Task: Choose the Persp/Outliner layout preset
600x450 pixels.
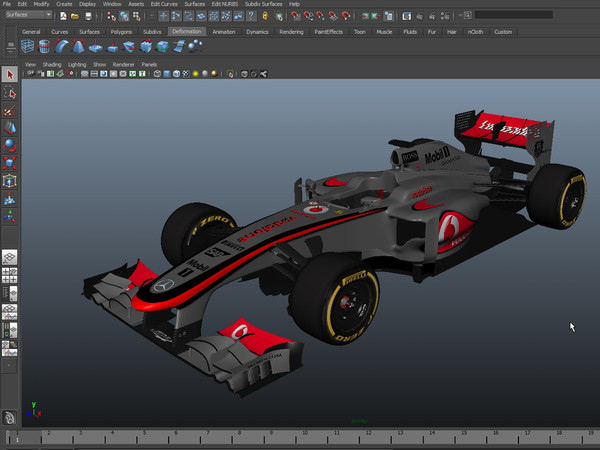Action: click(10, 294)
